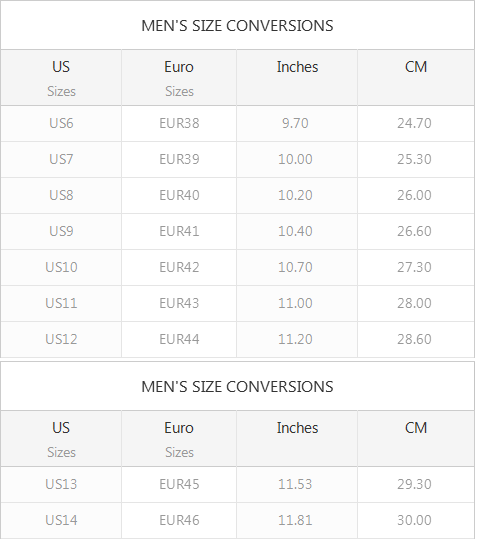Click the 30.00 CM value
Viewport: 477px width, 541px height.
coord(414,520)
